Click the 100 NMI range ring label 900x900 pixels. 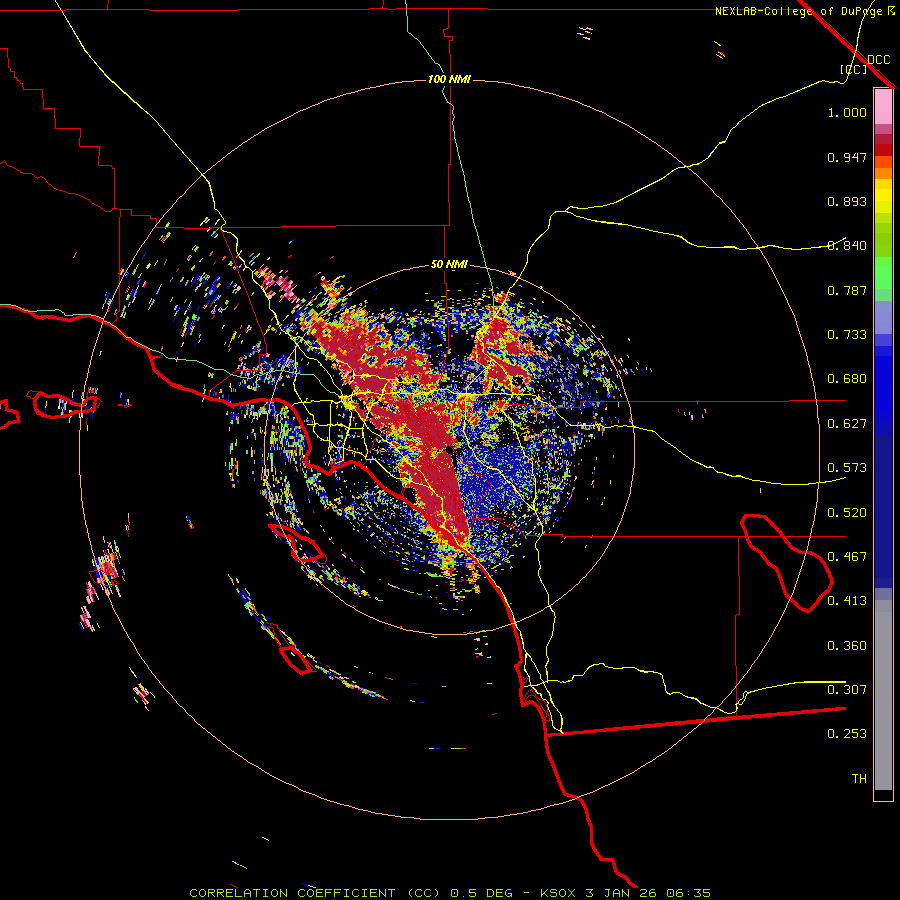coord(449,79)
